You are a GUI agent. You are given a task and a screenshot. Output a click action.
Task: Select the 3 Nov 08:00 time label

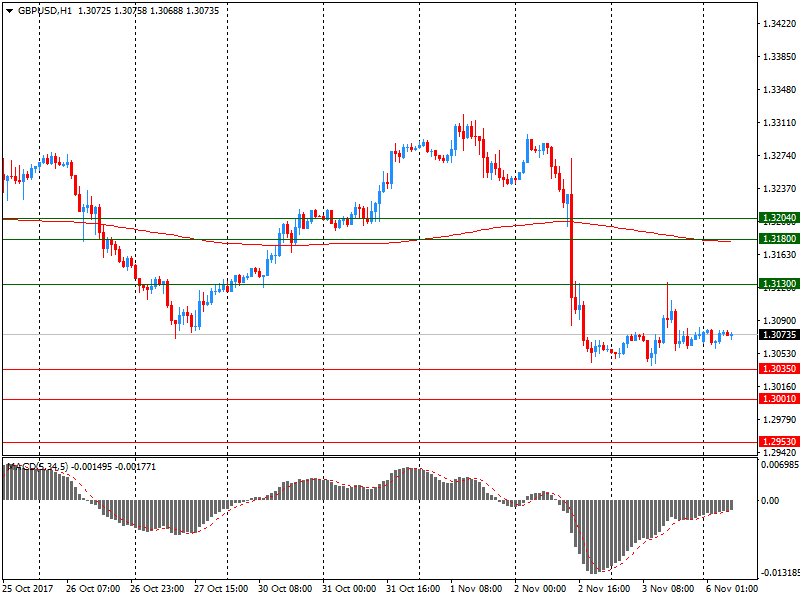(668, 589)
